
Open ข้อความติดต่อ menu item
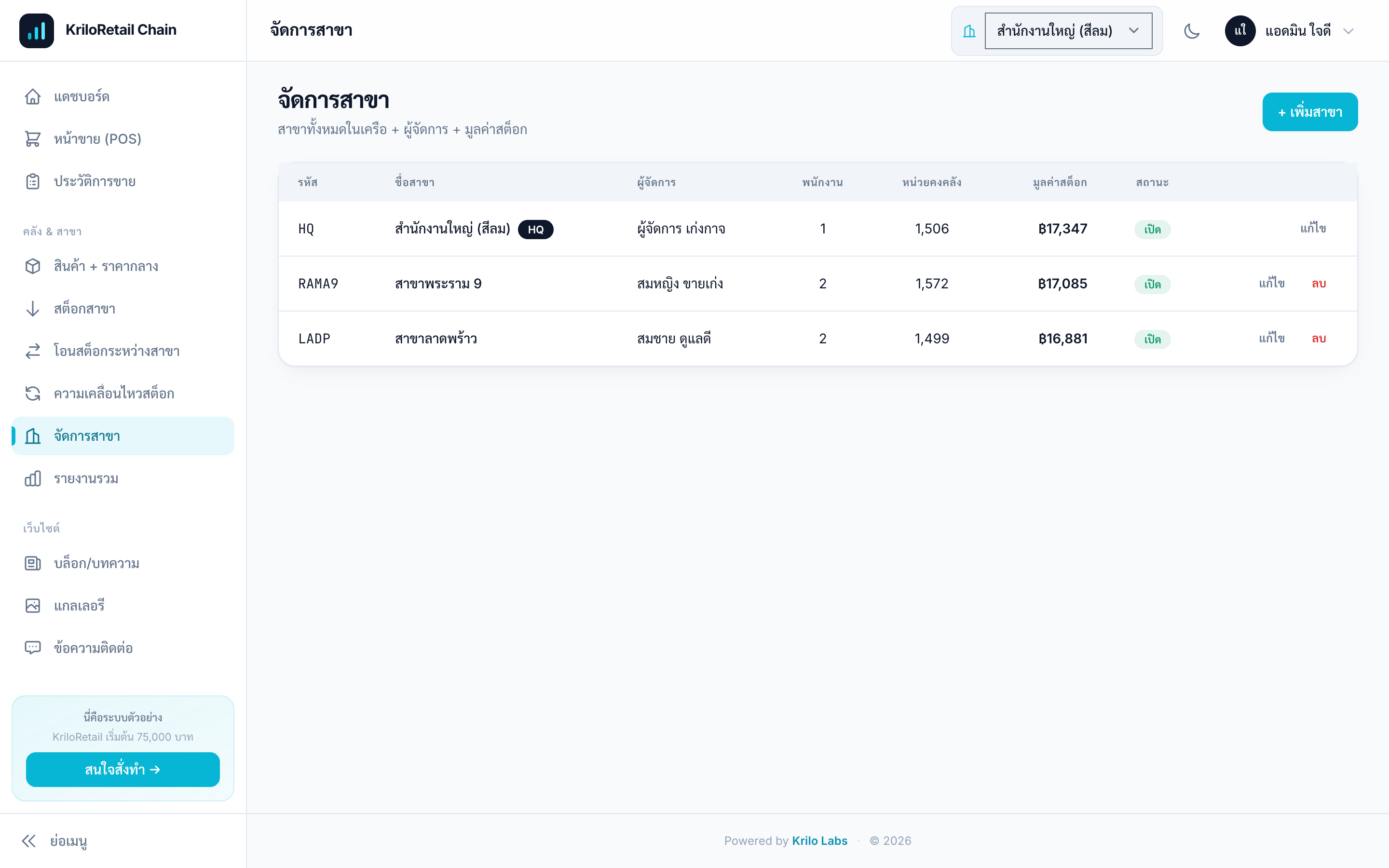click(x=123, y=648)
